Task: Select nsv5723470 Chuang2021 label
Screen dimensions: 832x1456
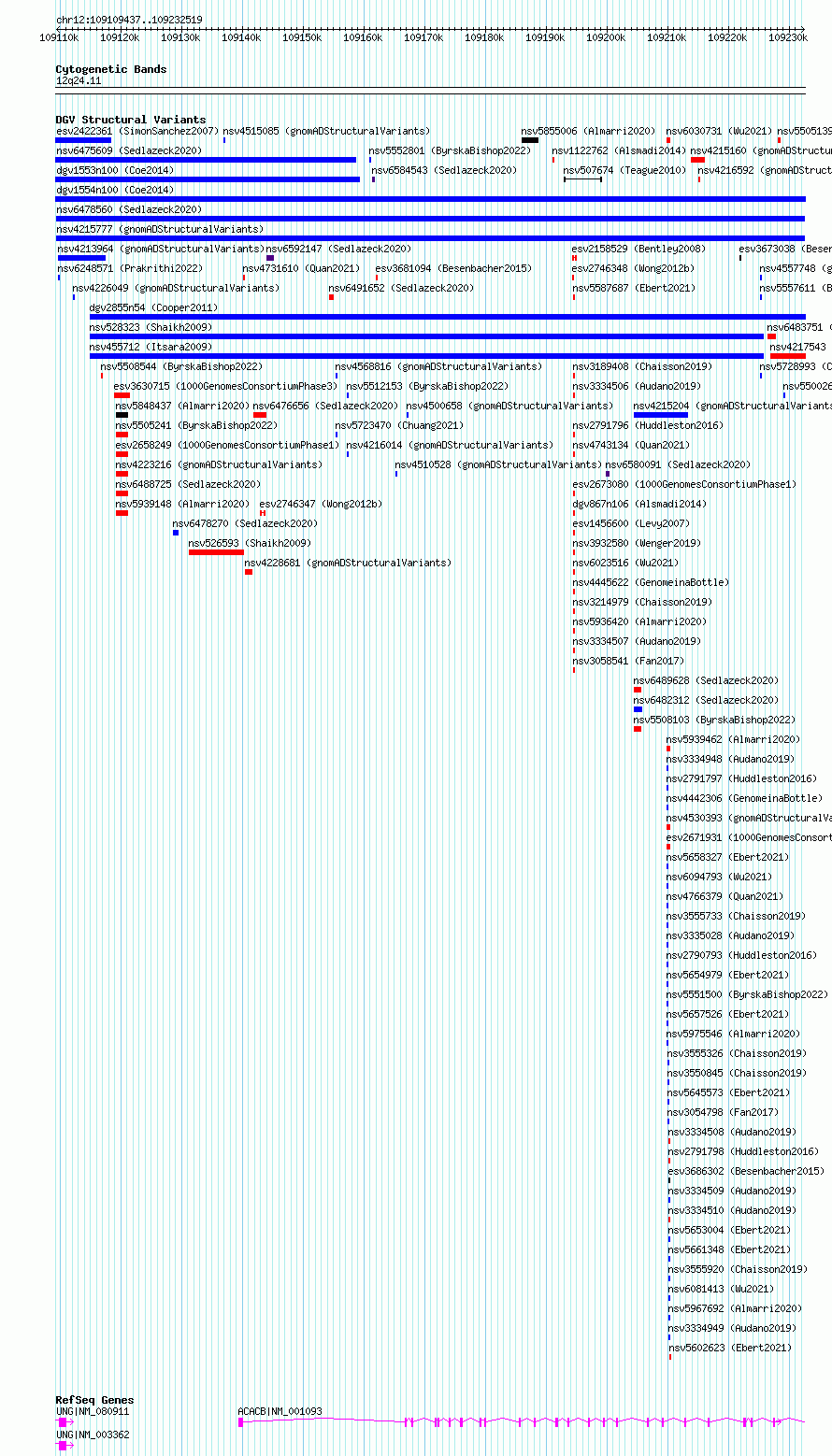Action: click(x=398, y=425)
